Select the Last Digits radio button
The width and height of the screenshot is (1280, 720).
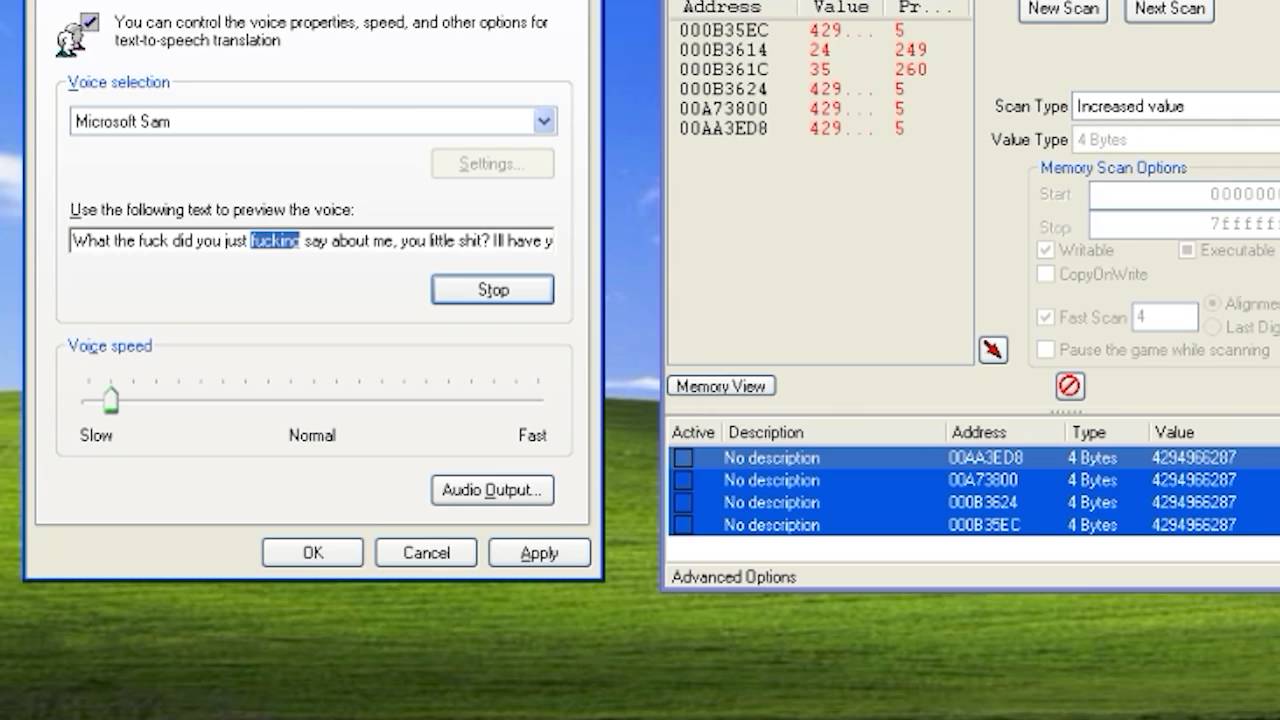click(1212, 327)
